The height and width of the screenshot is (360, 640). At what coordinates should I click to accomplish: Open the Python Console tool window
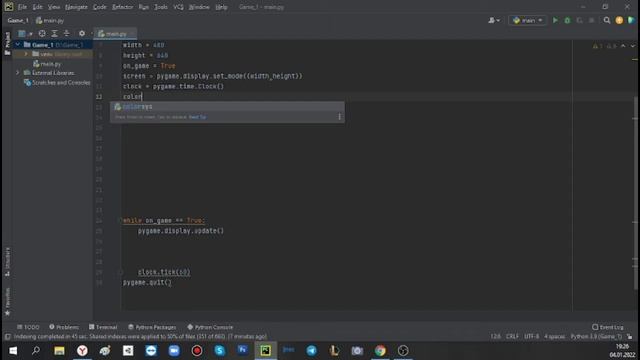(x=210, y=327)
